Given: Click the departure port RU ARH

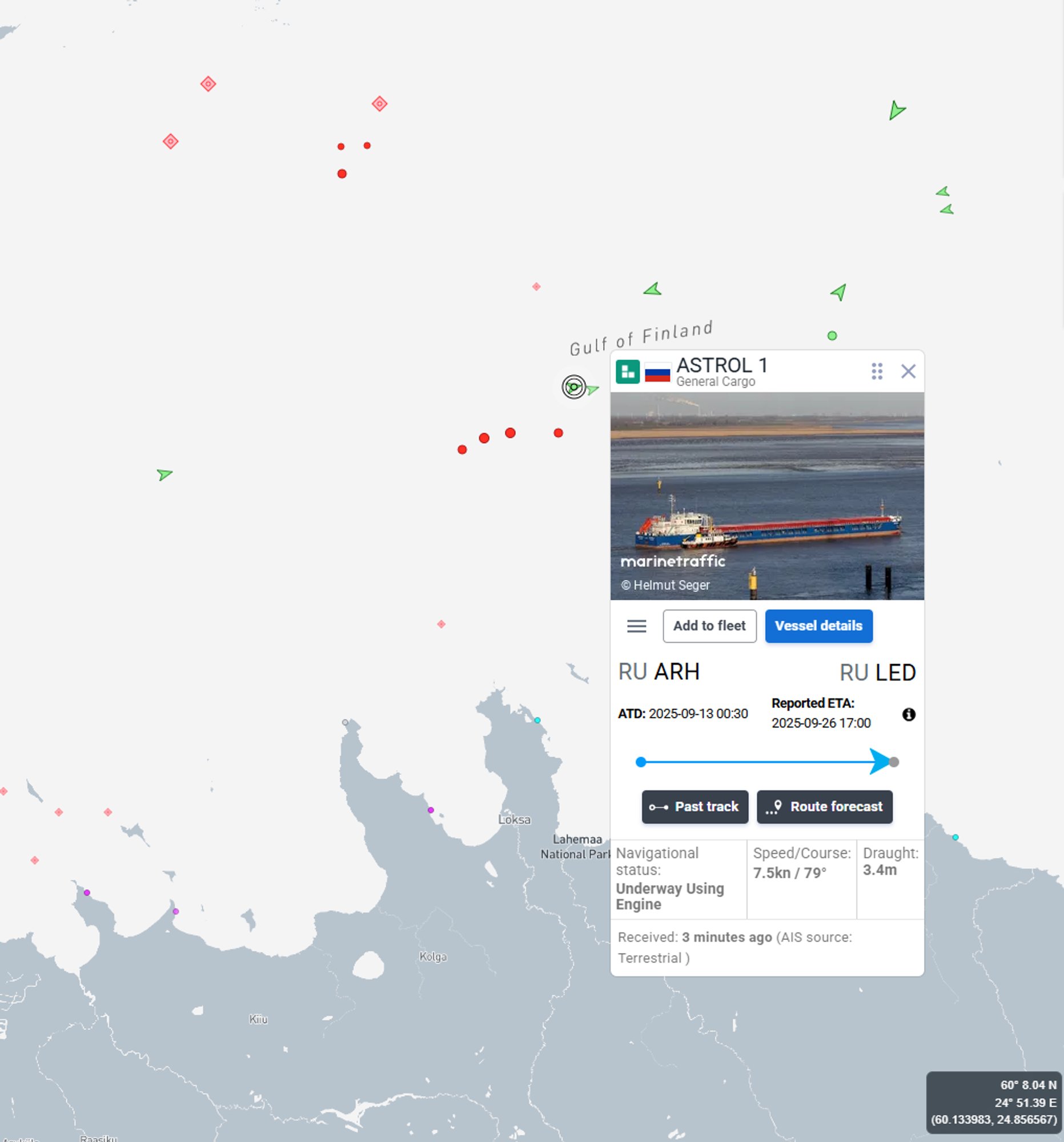Looking at the screenshot, I should coord(659,671).
